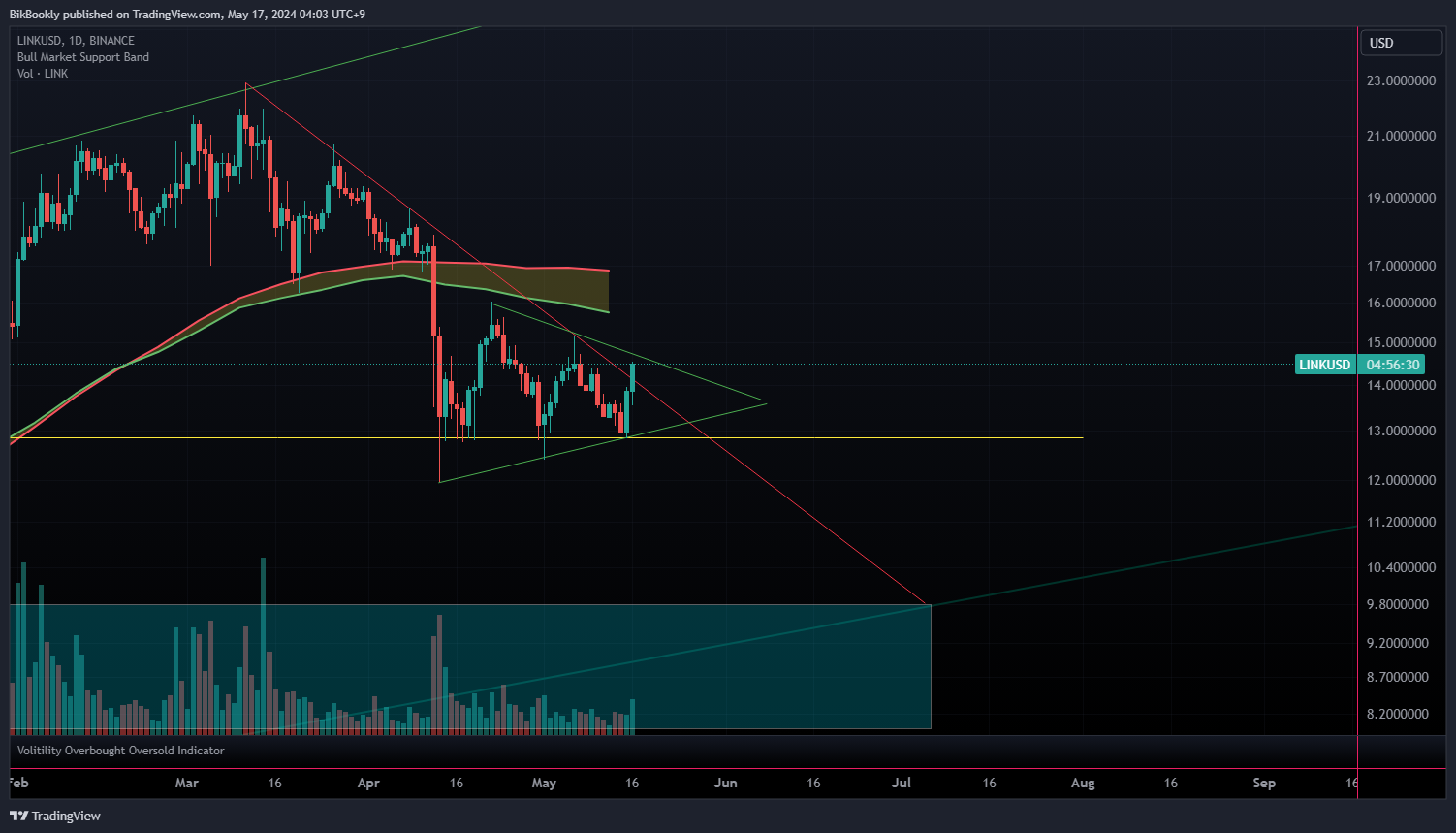Viewport: 1456px width, 833px height.
Task: Select Volitility Overbought Oversold Indicator label
Action: tap(120, 751)
